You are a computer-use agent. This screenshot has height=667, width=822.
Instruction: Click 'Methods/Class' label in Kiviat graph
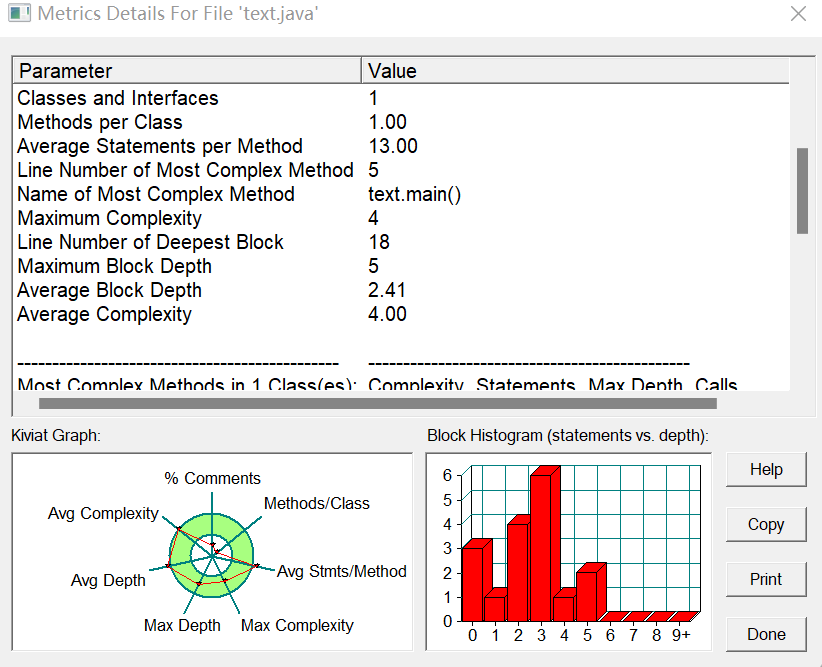(x=317, y=503)
